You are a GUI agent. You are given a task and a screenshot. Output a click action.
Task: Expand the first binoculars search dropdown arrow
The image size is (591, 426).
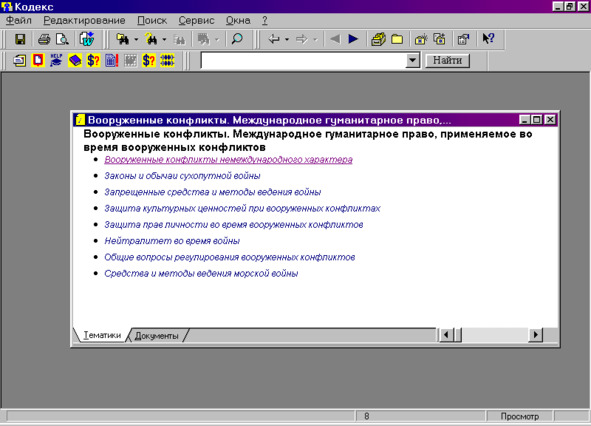coord(136,39)
